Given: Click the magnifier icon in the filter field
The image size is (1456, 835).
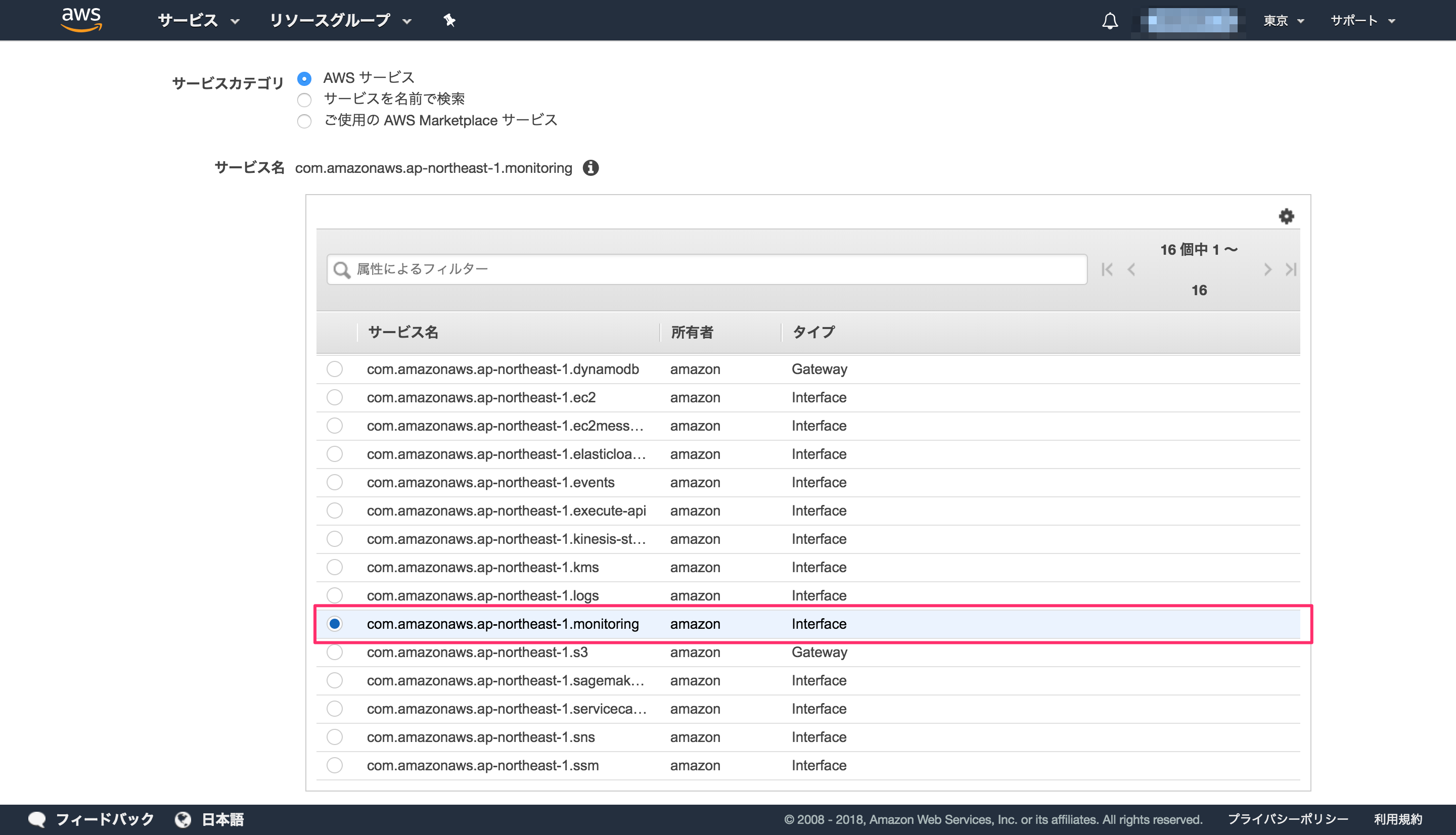Looking at the screenshot, I should [x=342, y=269].
